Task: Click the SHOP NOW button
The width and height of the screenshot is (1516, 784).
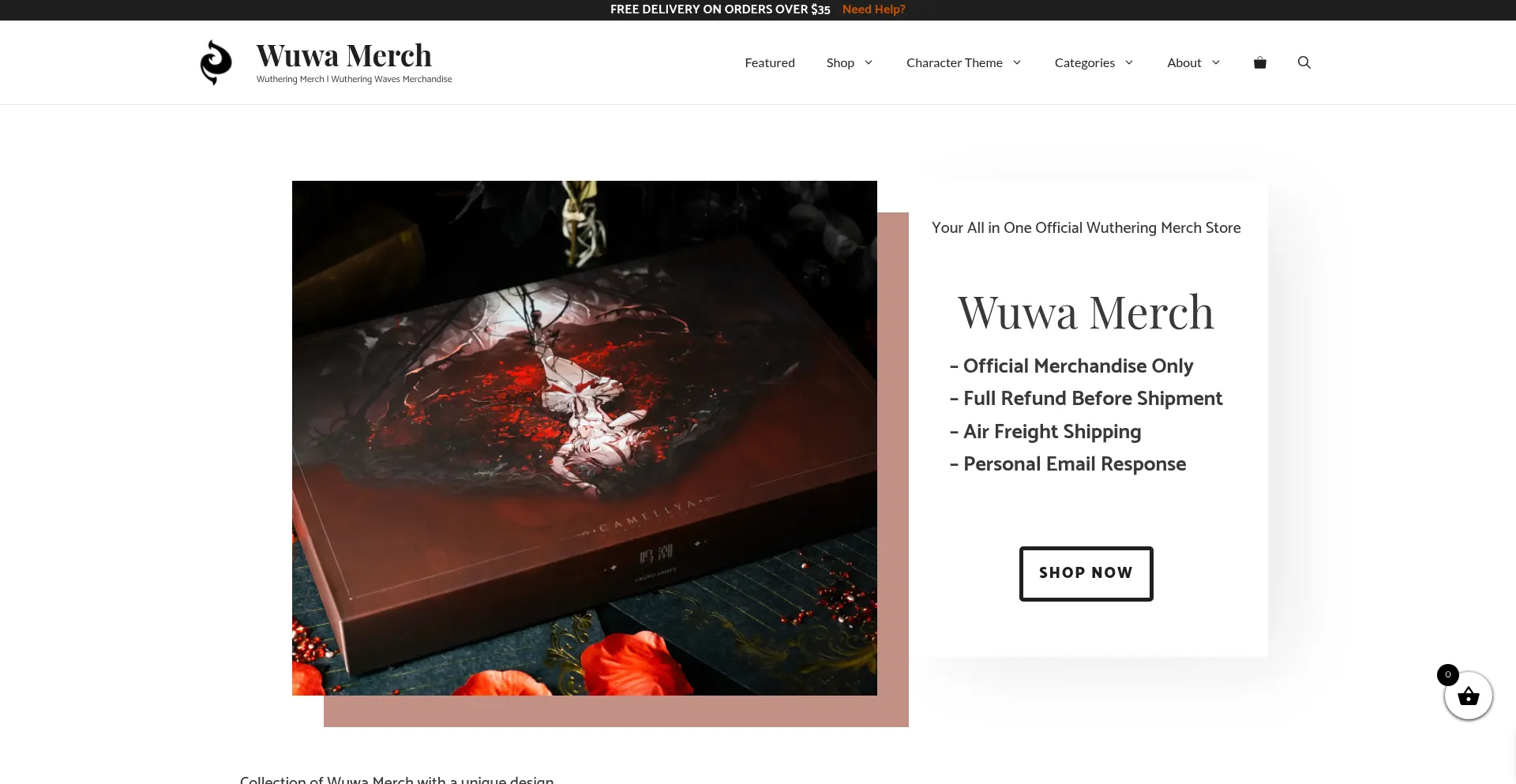Action: coord(1086,573)
